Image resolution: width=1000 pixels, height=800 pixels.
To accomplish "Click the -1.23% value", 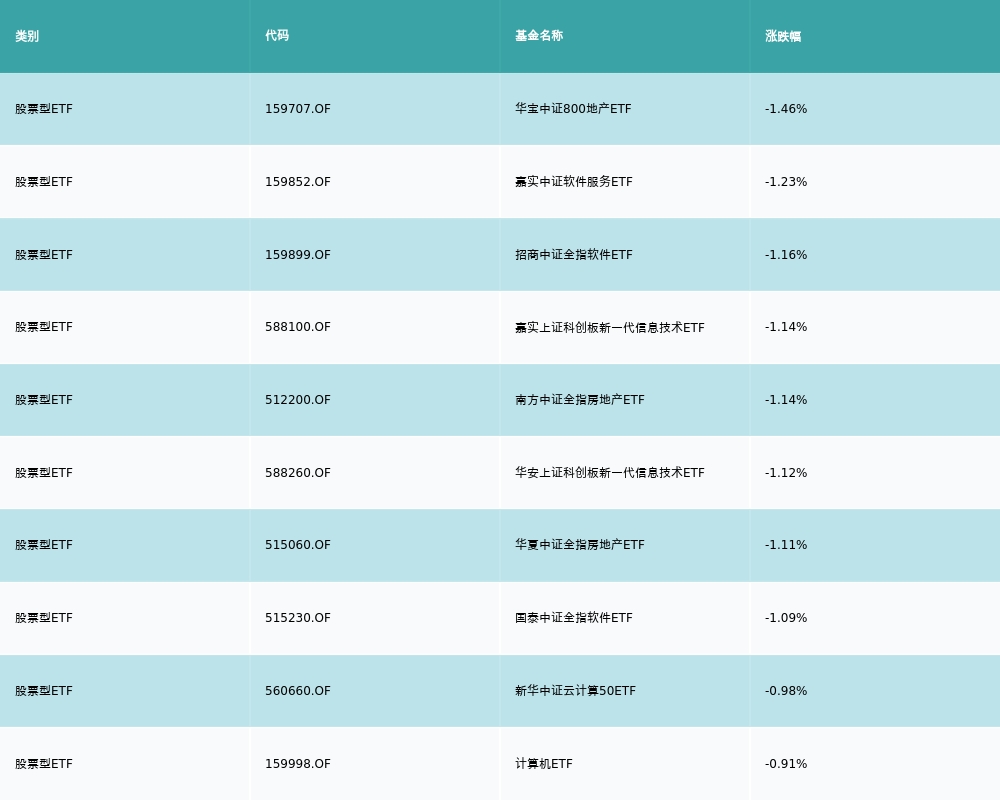I will coord(786,182).
